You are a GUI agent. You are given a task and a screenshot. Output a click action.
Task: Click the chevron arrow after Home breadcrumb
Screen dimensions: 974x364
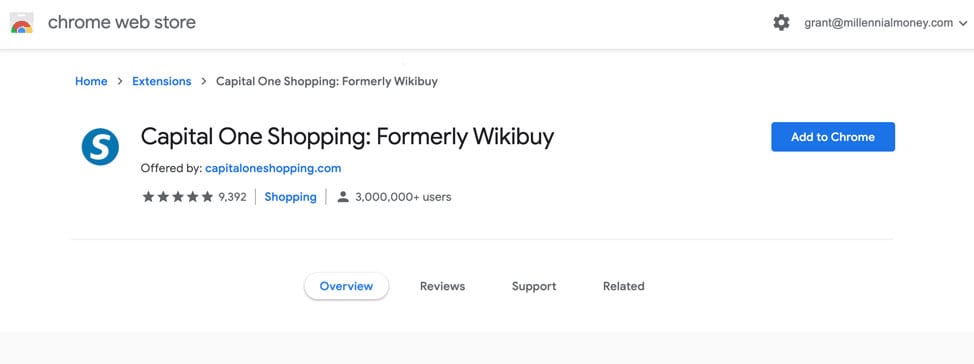pyautogui.click(x=120, y=81)
